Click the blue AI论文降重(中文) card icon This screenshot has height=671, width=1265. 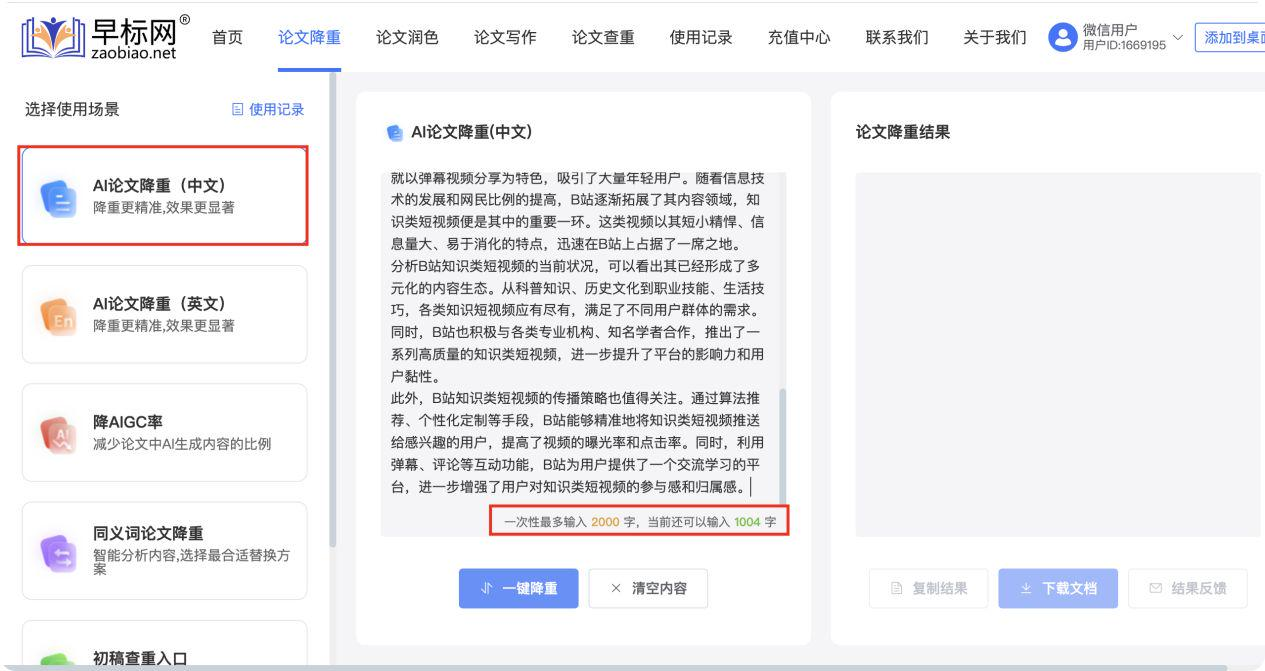tap(57, 196)
